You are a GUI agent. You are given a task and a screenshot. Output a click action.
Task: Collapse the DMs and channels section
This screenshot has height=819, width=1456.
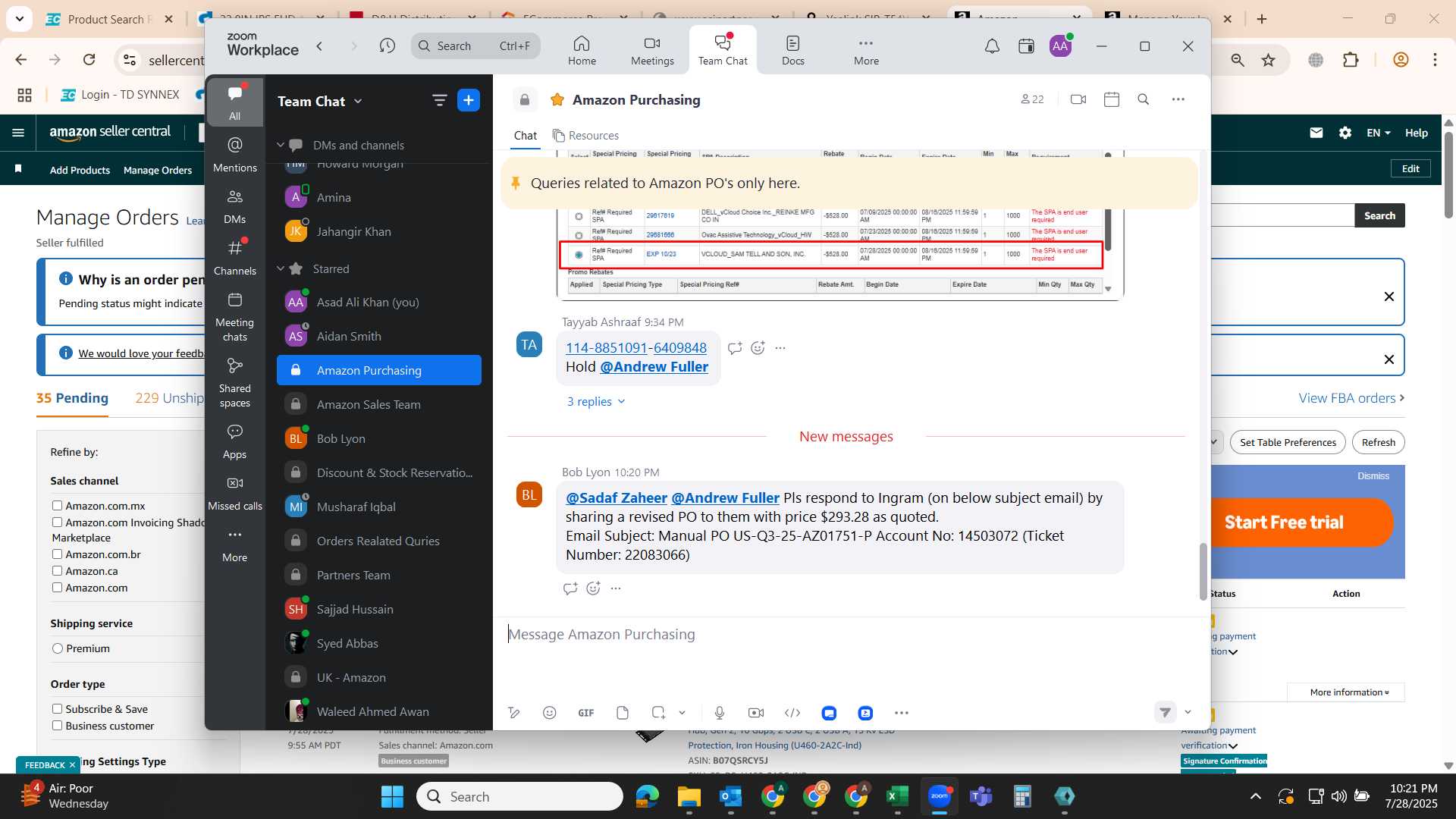tap(280, 145)
